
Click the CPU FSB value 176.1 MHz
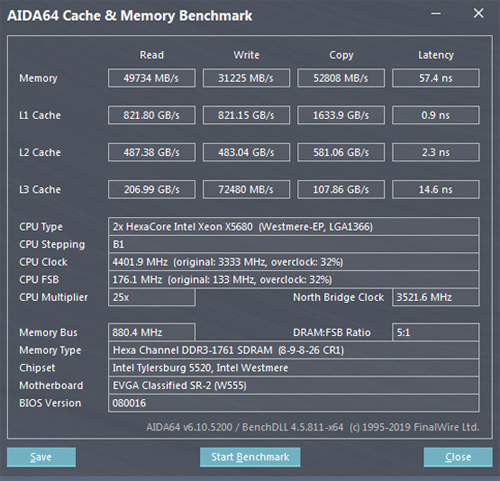294,280
